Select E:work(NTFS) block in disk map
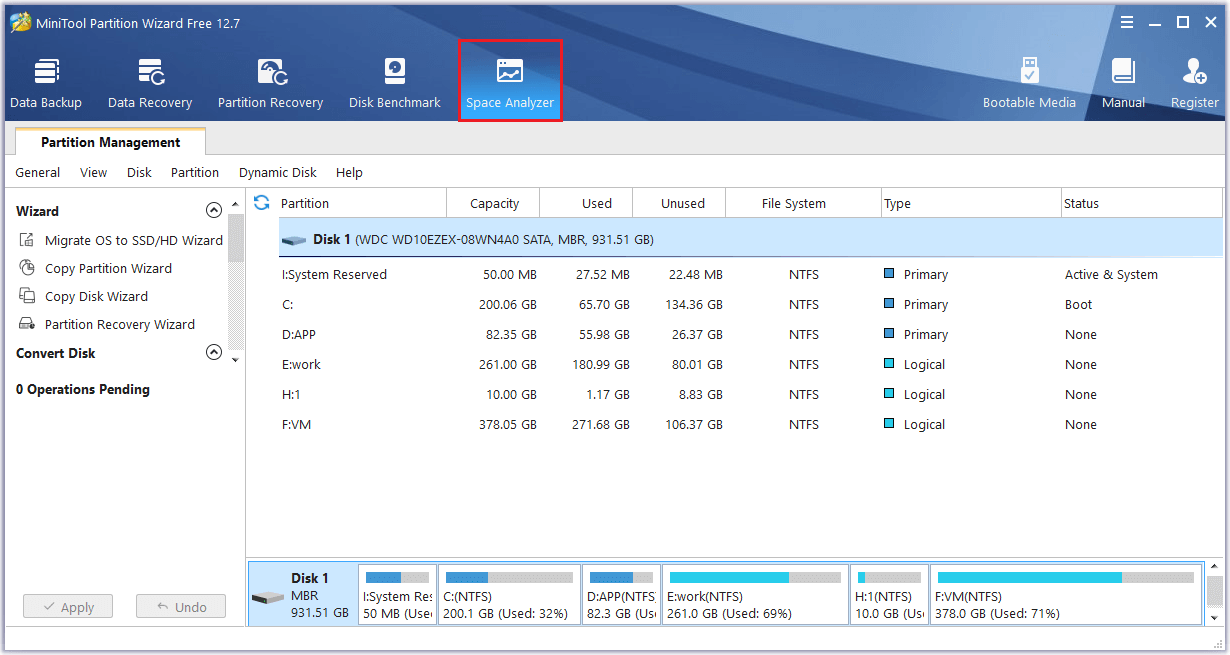 click(x=755, y=594)
